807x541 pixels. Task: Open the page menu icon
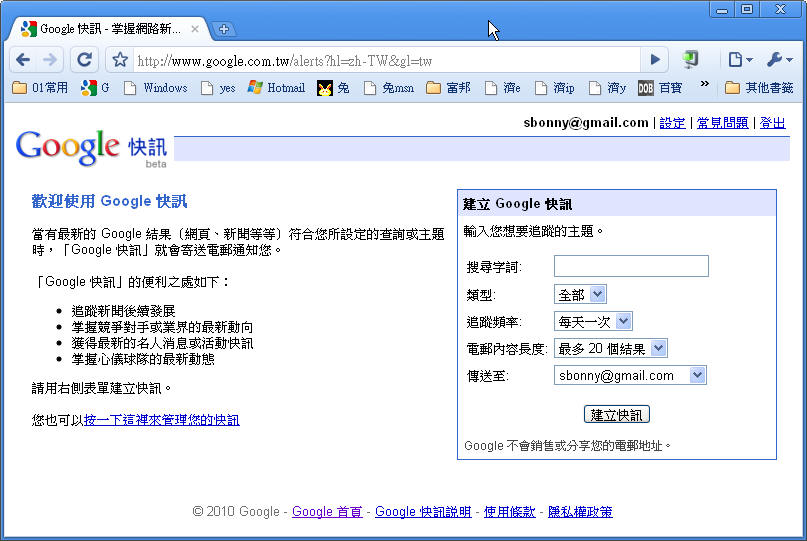pyautogui.click(x=740, y=60)
